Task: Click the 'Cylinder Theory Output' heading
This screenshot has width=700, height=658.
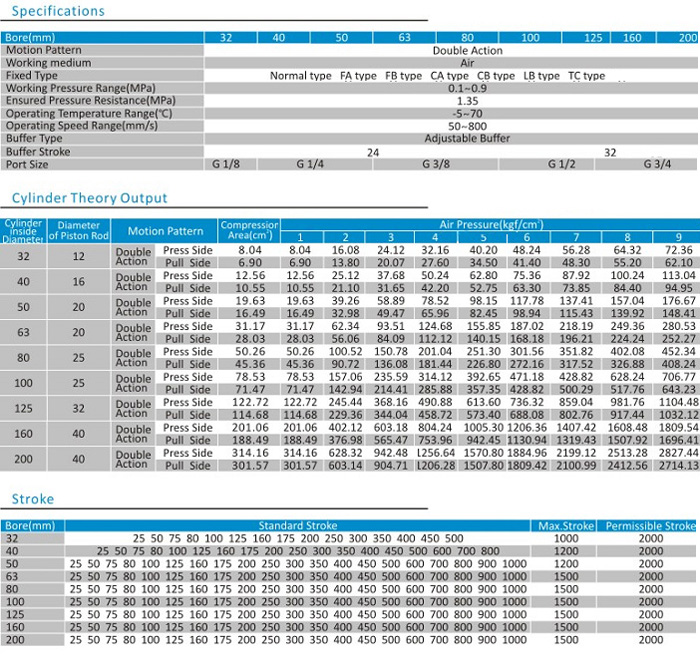Action: (x=89, y=198)
